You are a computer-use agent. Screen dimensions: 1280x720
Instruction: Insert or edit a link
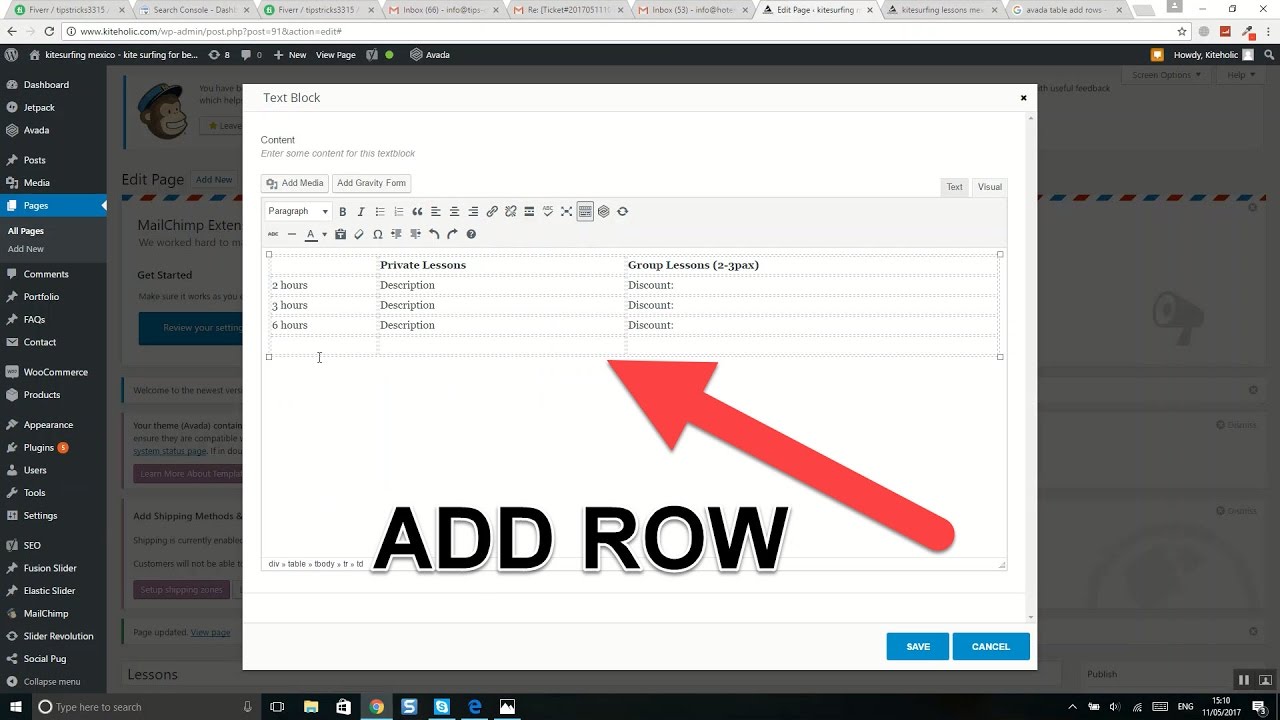pos(492,212)
